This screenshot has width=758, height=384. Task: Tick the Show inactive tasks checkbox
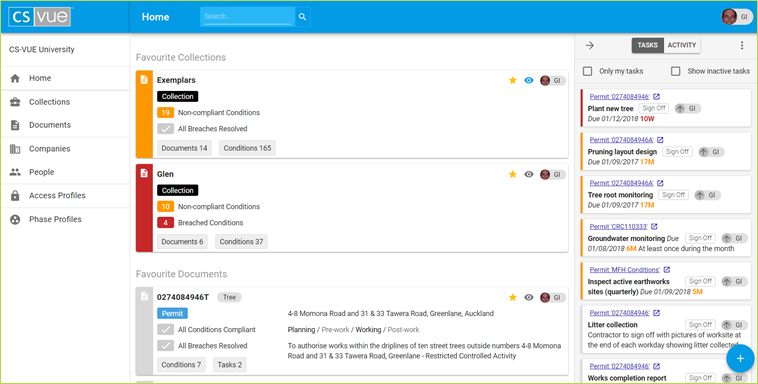click(x=675, y=71)
